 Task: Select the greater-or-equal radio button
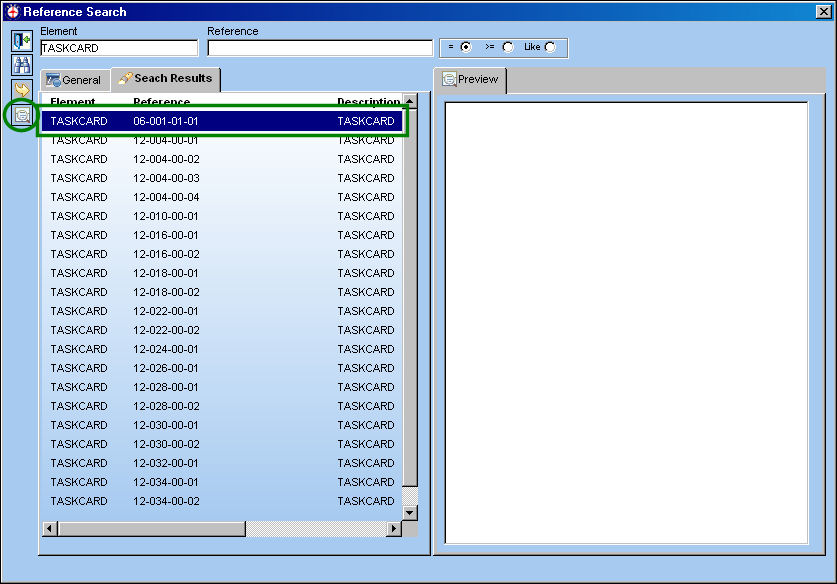coord(508,47)
